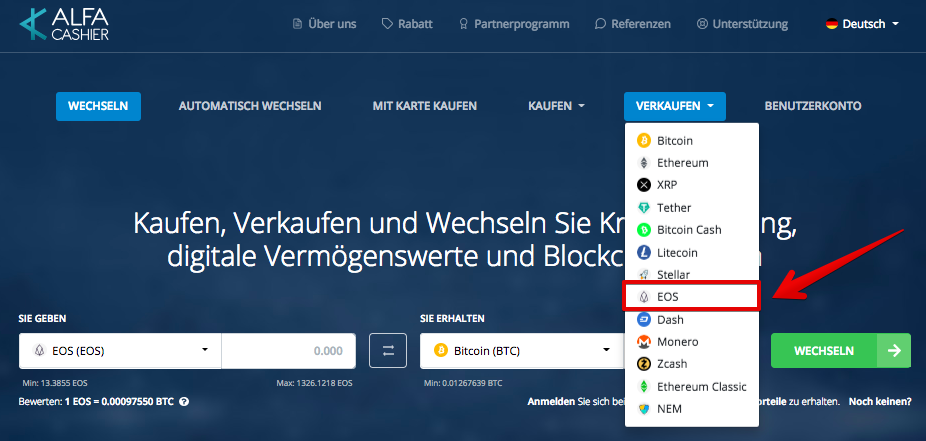This screenshot has width=926, height=441.
Task: Open the Mit Karte Kaufen tab
Action: point(425,106)
